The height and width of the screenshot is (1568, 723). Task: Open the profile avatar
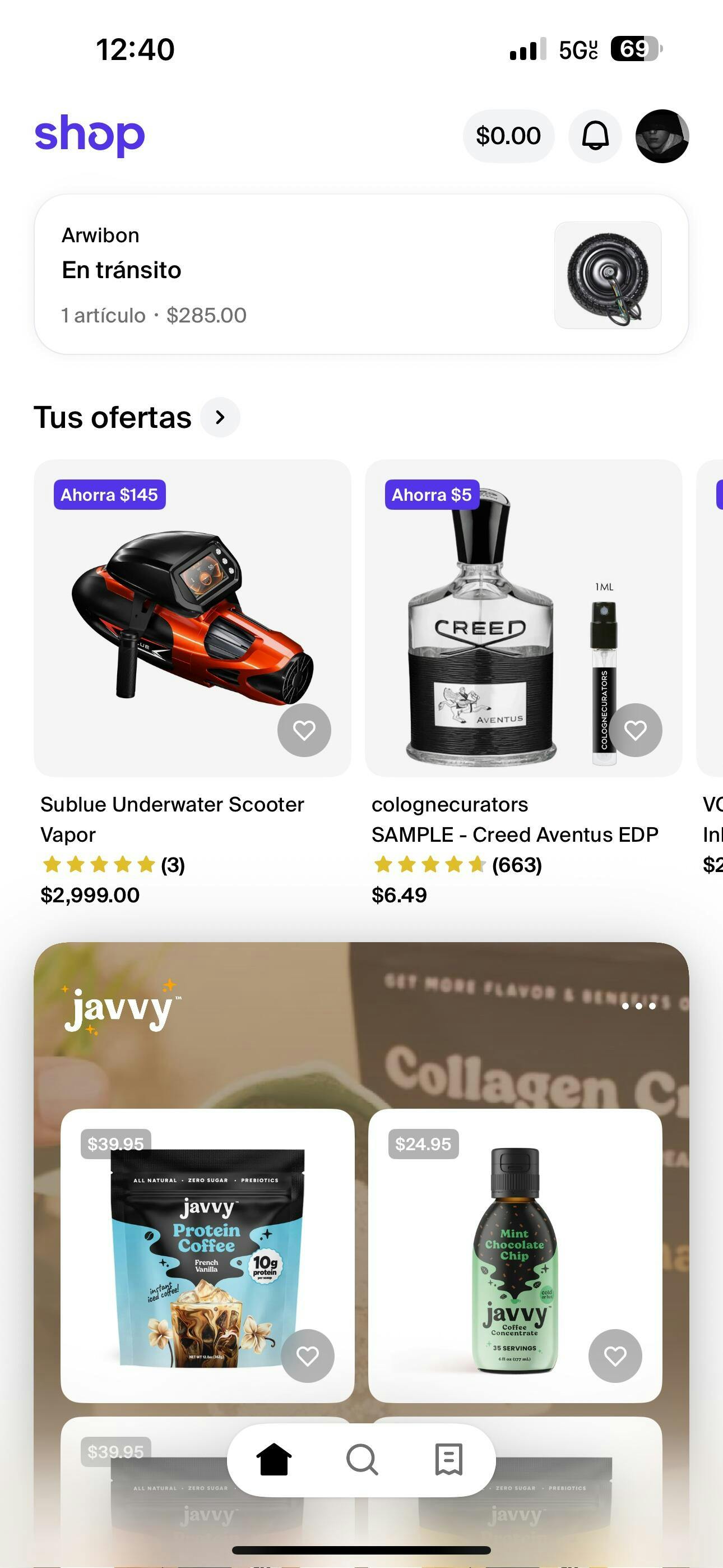point(661,136)
